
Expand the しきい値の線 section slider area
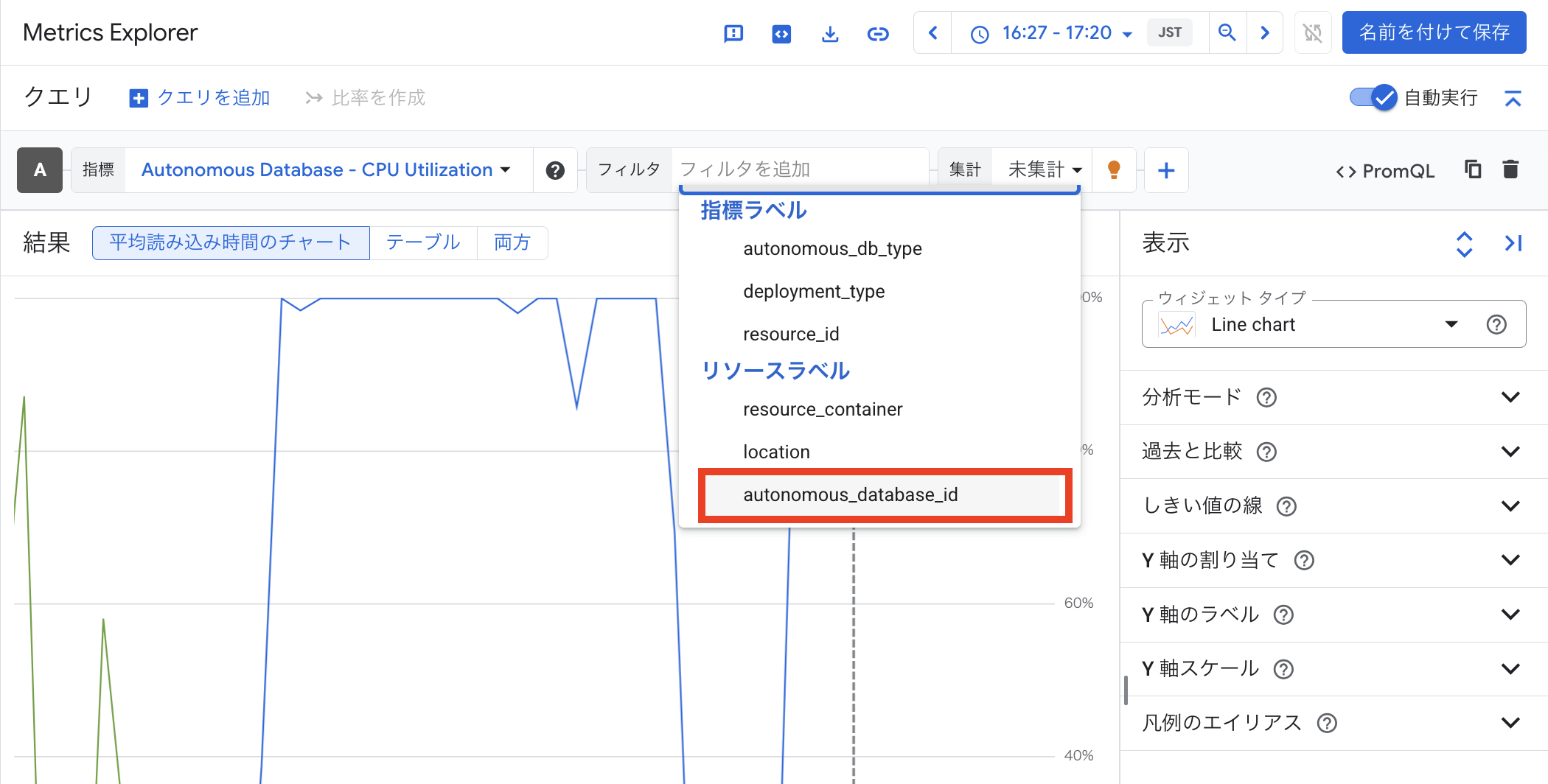pyautogui.click(x=1512, y=505)
